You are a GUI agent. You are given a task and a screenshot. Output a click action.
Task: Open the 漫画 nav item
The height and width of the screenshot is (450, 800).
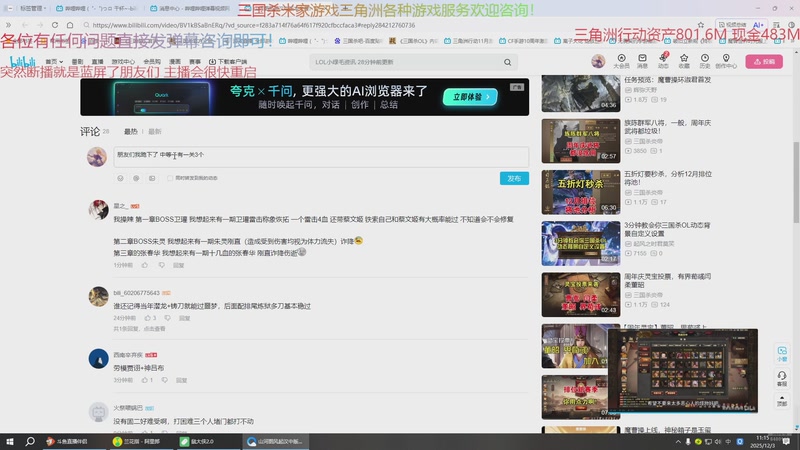click(175, 62)
